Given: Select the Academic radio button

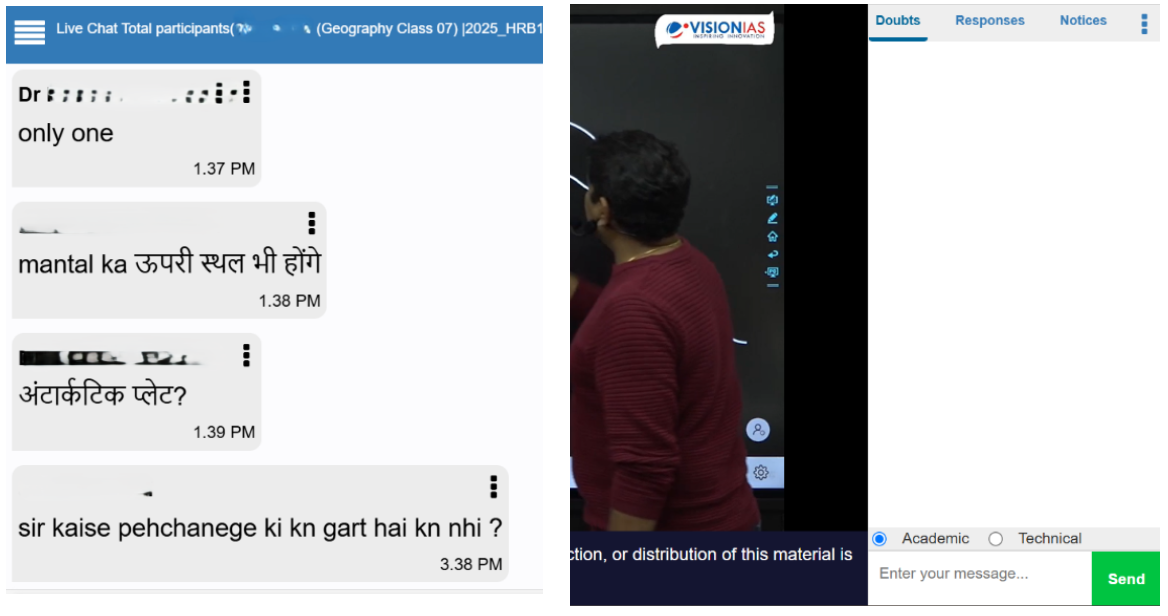Looking at the screenshot, I should point(880,539).
